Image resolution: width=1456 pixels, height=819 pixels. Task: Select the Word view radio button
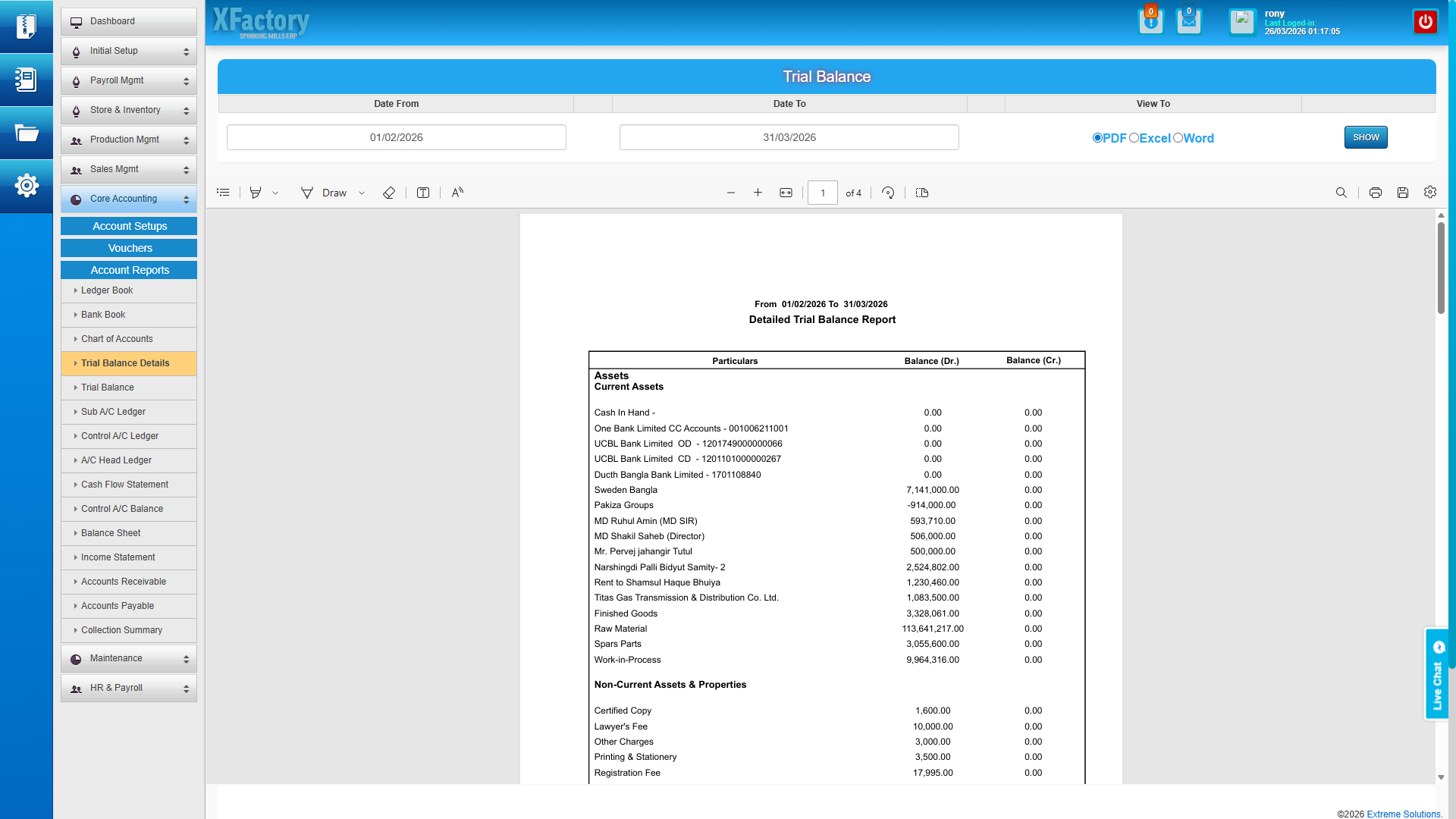coord(1178,138)
